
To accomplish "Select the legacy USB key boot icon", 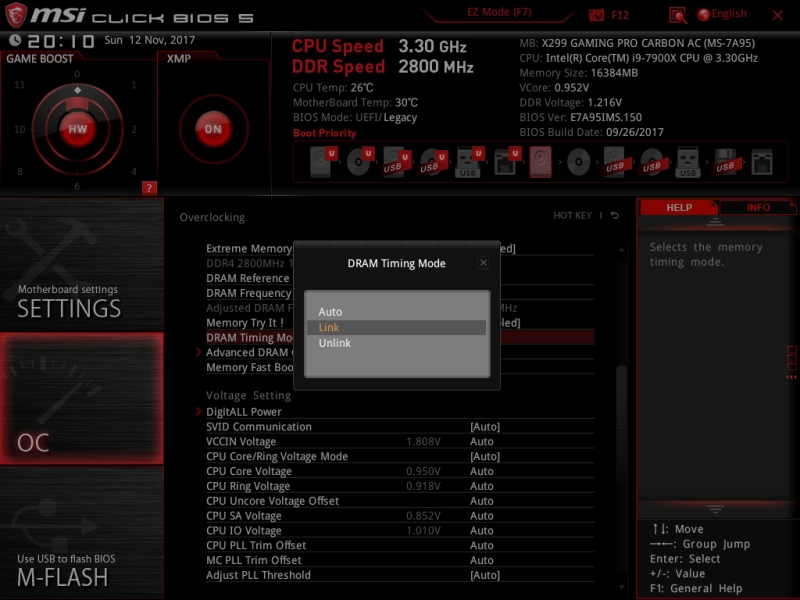I will 688,162.
